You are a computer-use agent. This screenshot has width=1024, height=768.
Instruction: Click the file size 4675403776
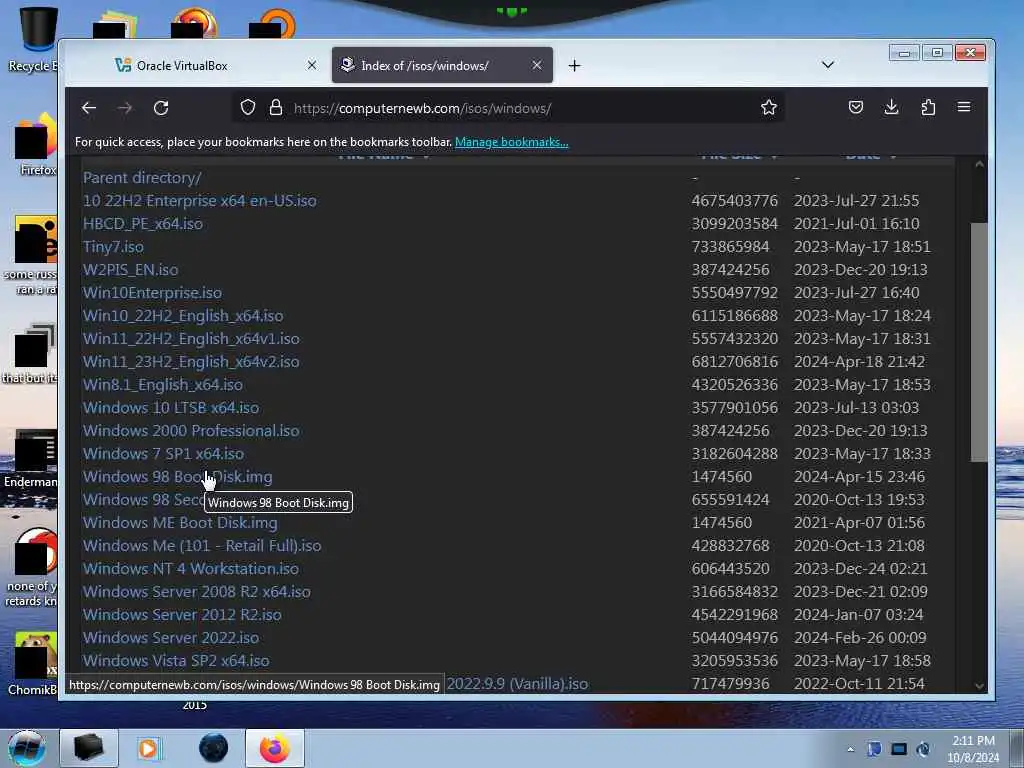pyautogui.click(x=735, y=200)
